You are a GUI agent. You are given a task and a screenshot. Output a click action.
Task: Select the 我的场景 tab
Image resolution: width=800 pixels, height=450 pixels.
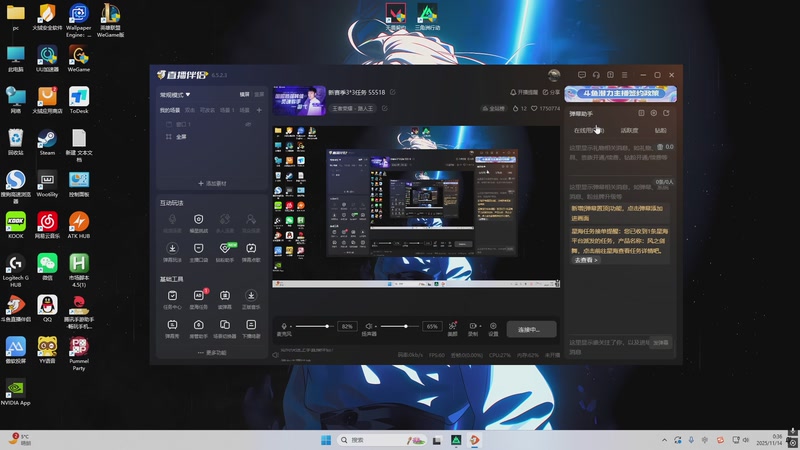click(x=170, y=110)
